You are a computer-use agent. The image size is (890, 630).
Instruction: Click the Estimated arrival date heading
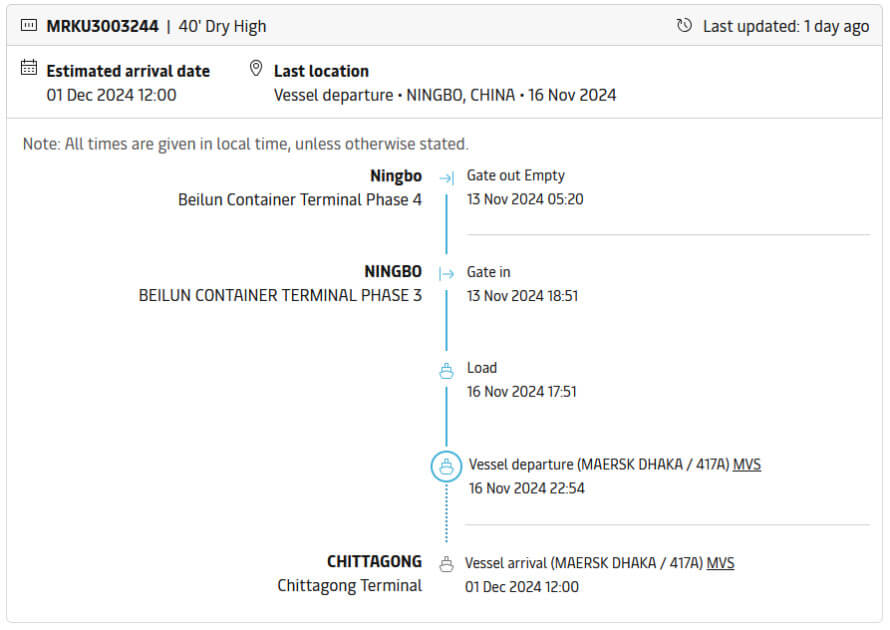click(128, 71)
